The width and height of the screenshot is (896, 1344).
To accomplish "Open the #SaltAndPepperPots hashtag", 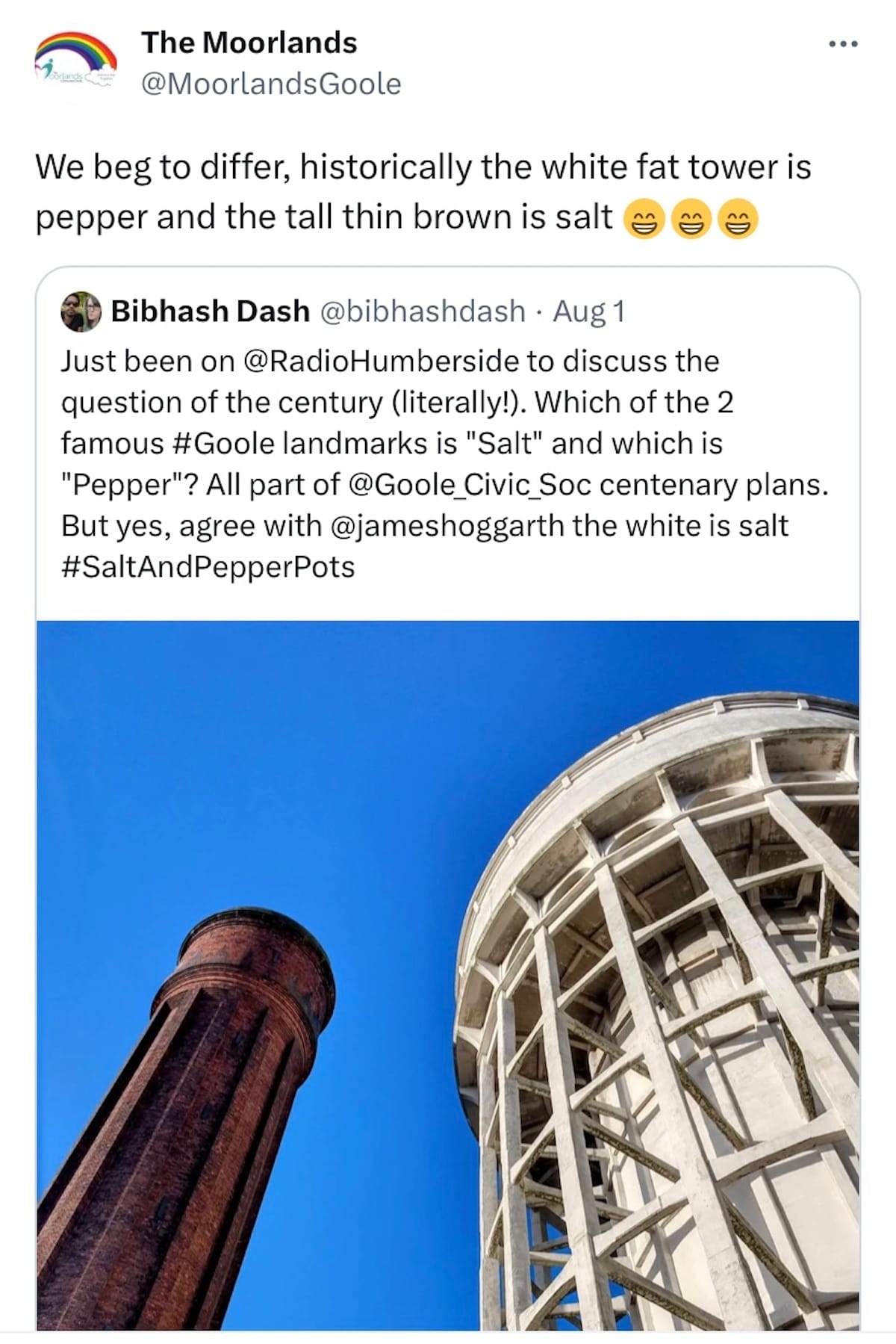I will 208,567.
